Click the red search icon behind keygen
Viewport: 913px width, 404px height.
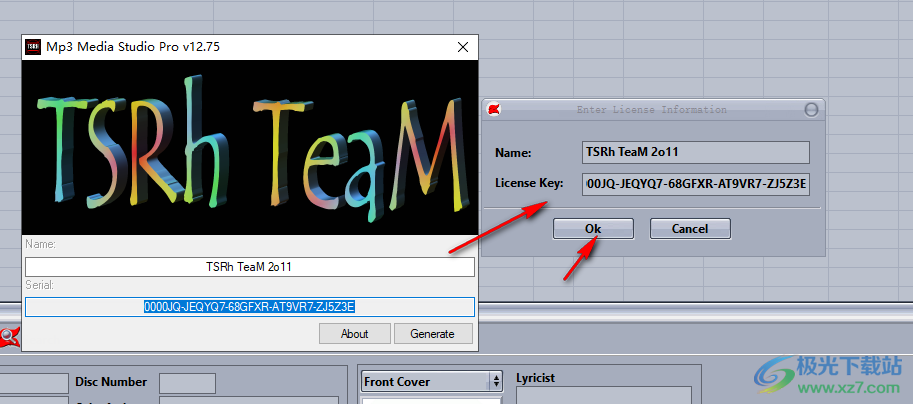[9, 337]
